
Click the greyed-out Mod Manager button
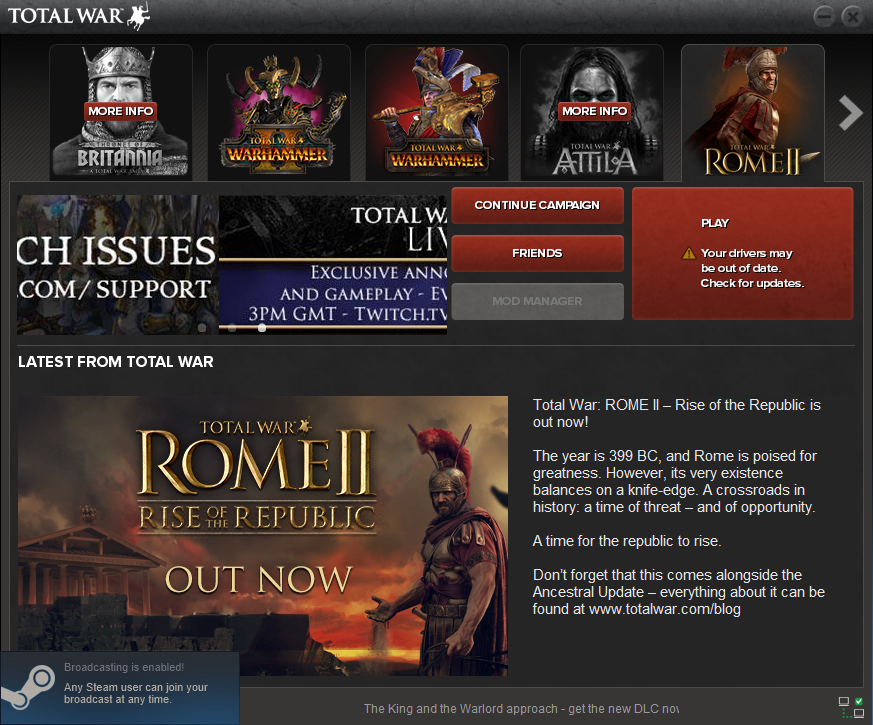pos(537,301)
